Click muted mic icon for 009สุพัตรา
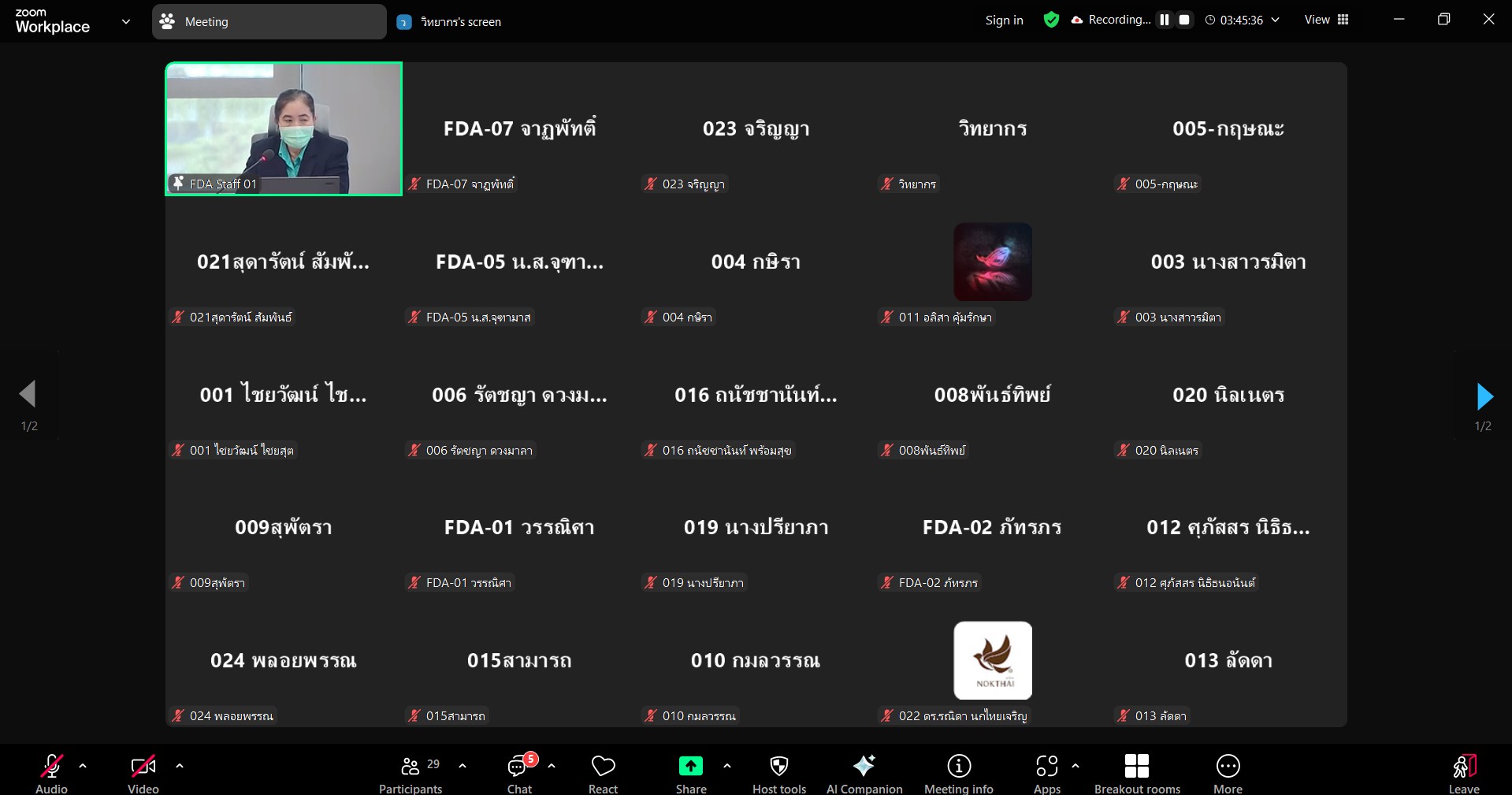Image resolution: width=1512 pixels, height=795 pixels. (178, 582)
